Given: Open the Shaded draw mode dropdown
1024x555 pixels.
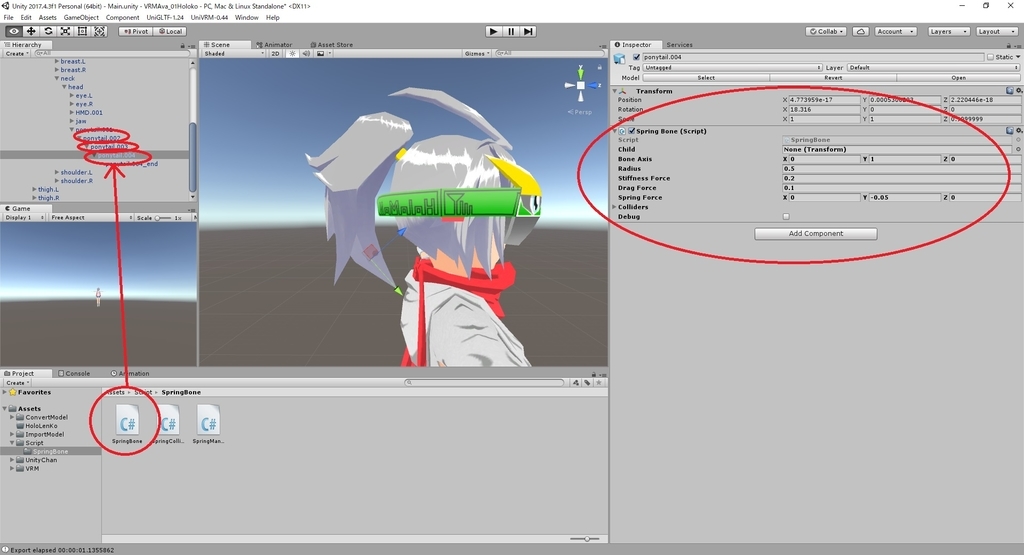Looking at the screenshot, I should (234, 54).
